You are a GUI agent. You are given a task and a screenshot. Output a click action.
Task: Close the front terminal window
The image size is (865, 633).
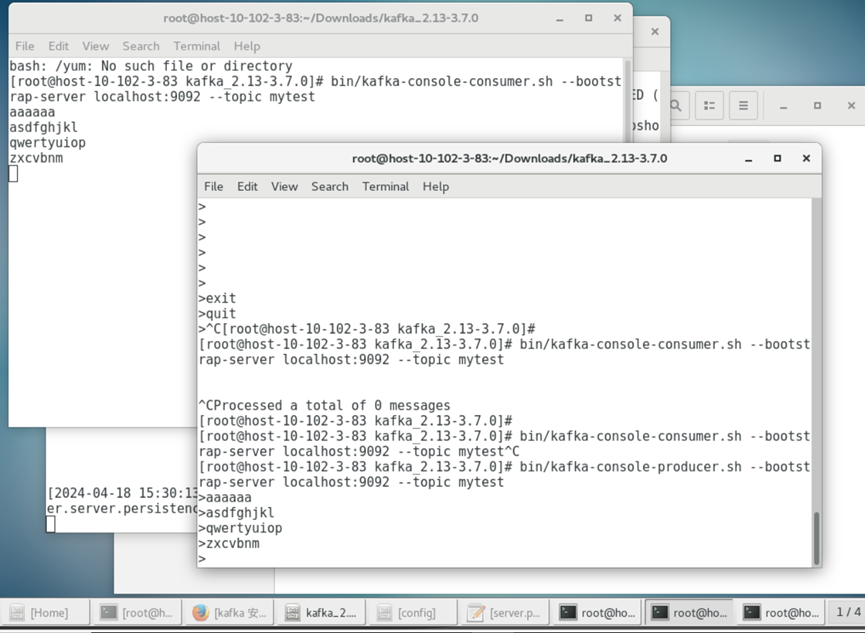(x=806, y=158)
